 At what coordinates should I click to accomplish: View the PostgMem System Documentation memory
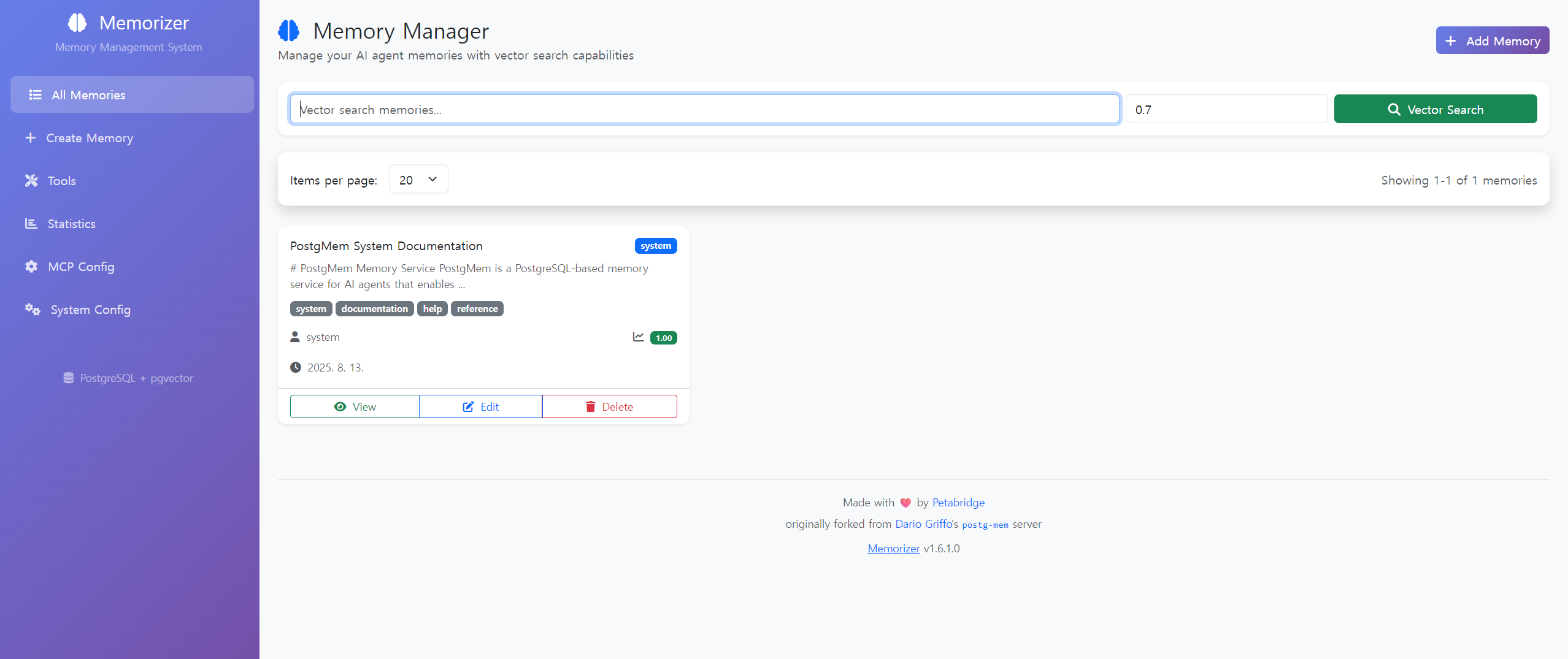(355, 406)
